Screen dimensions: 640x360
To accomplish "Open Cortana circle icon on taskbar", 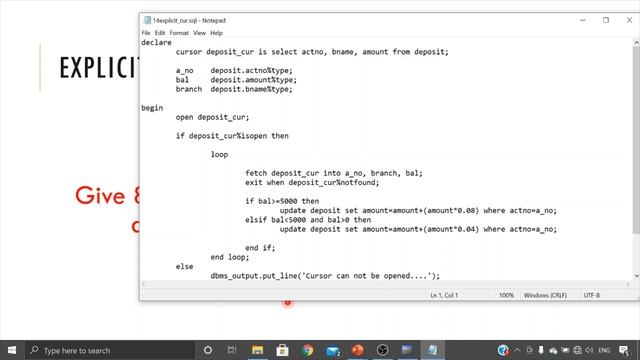I will click(208, 350).
